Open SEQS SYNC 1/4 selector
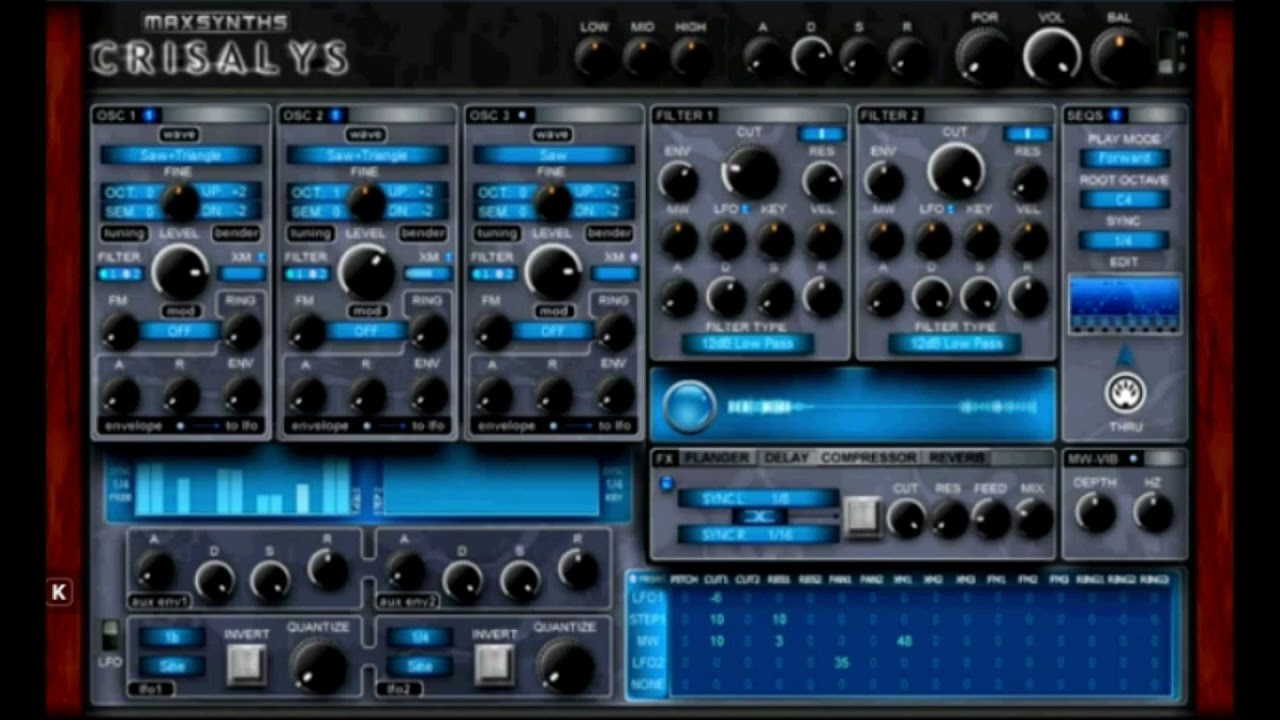This screenshot has width=1280, height=720. coord(1125,241)
